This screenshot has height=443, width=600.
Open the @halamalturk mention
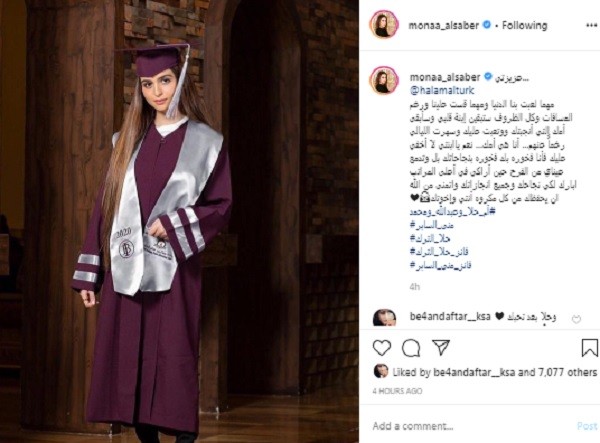pos(442,91)
